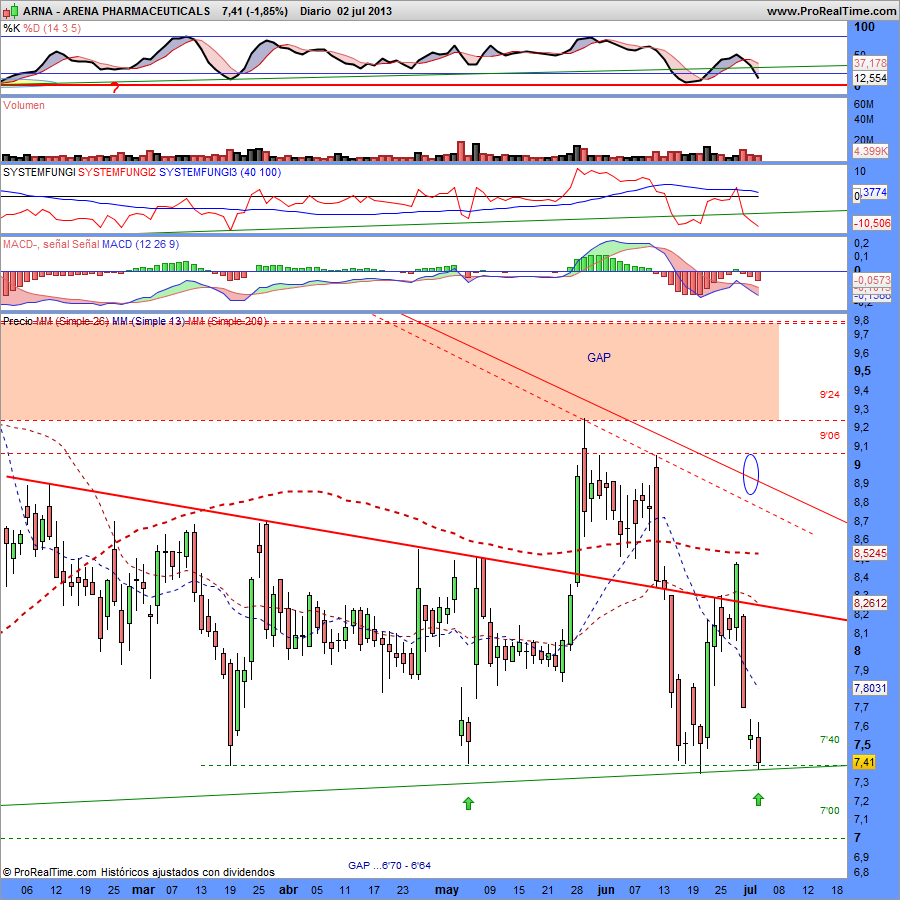Select the MACD (12 26 9) label
900x900 pixels.
(x=140, y=245)
